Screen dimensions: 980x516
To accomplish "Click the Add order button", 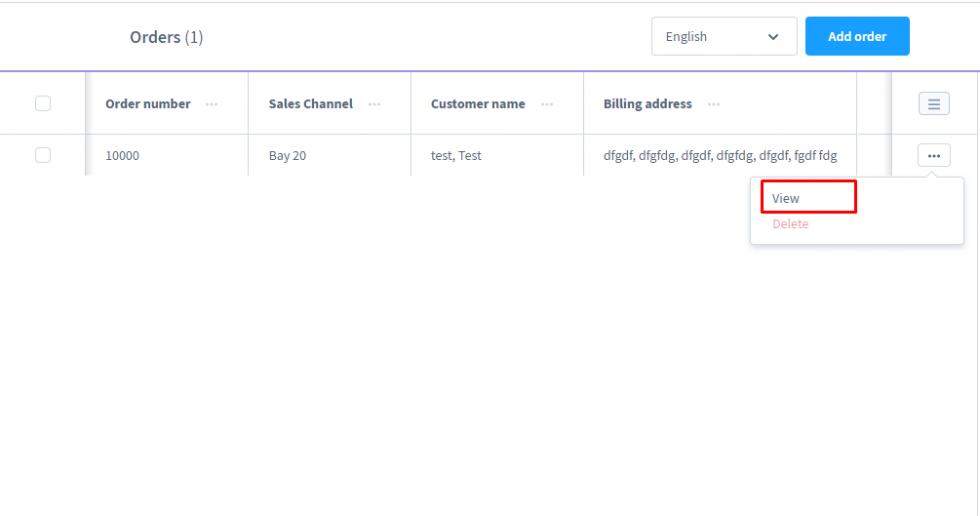I will pos(857,37).
